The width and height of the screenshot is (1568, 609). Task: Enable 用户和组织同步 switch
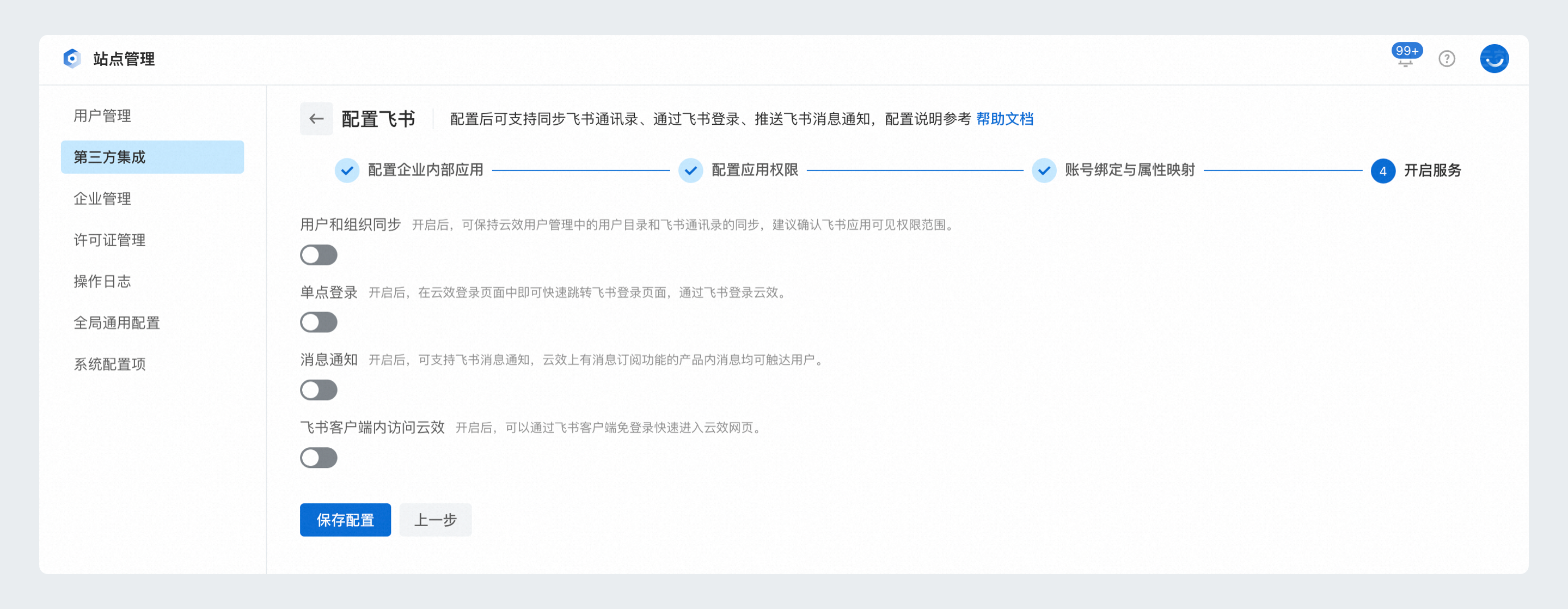point(318,255)
